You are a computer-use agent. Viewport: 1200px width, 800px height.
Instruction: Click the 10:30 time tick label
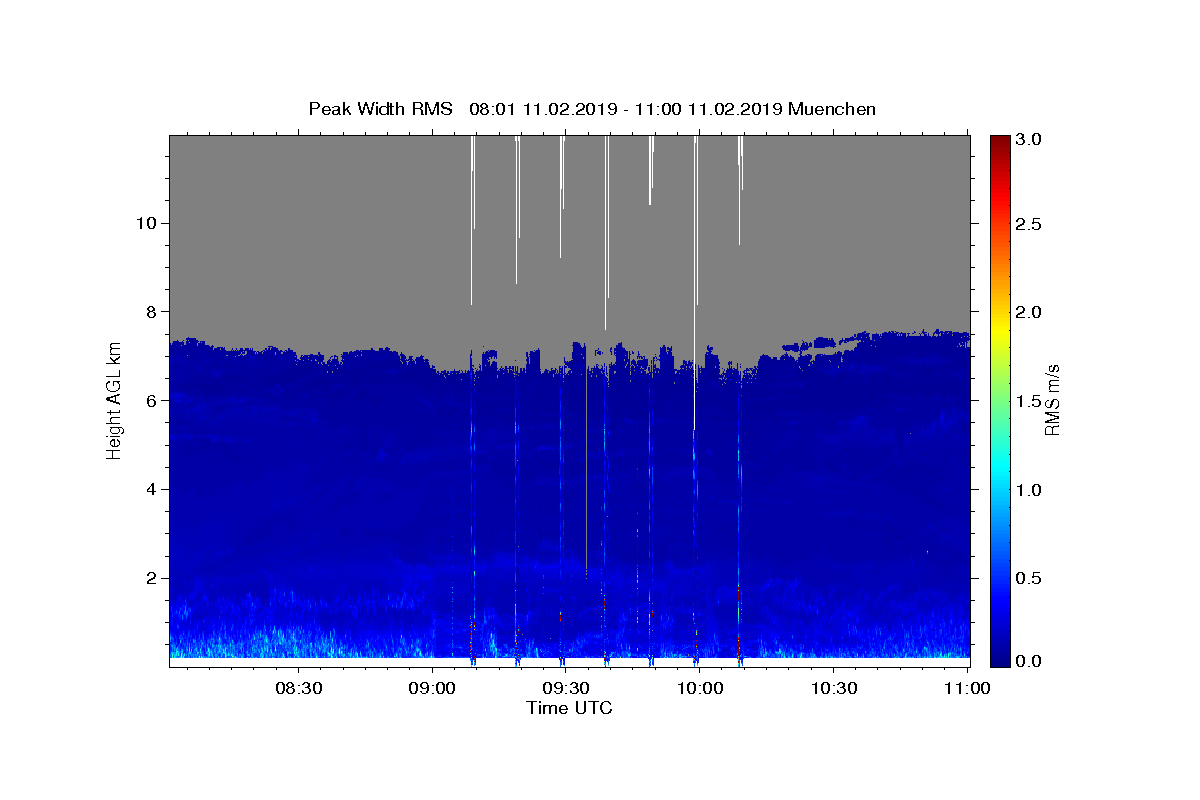pos(834,688)
